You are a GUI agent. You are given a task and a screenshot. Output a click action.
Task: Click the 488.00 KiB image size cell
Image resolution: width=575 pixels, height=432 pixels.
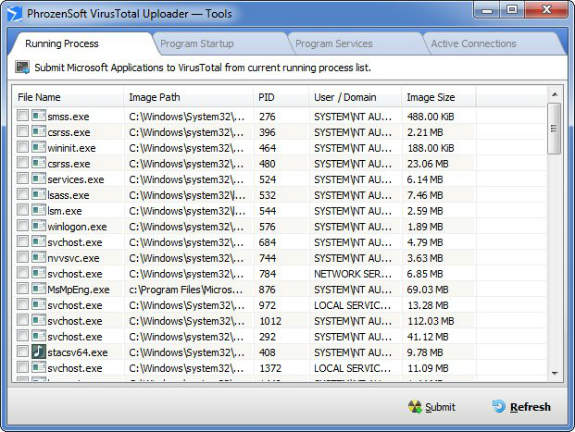pos(431,117)
